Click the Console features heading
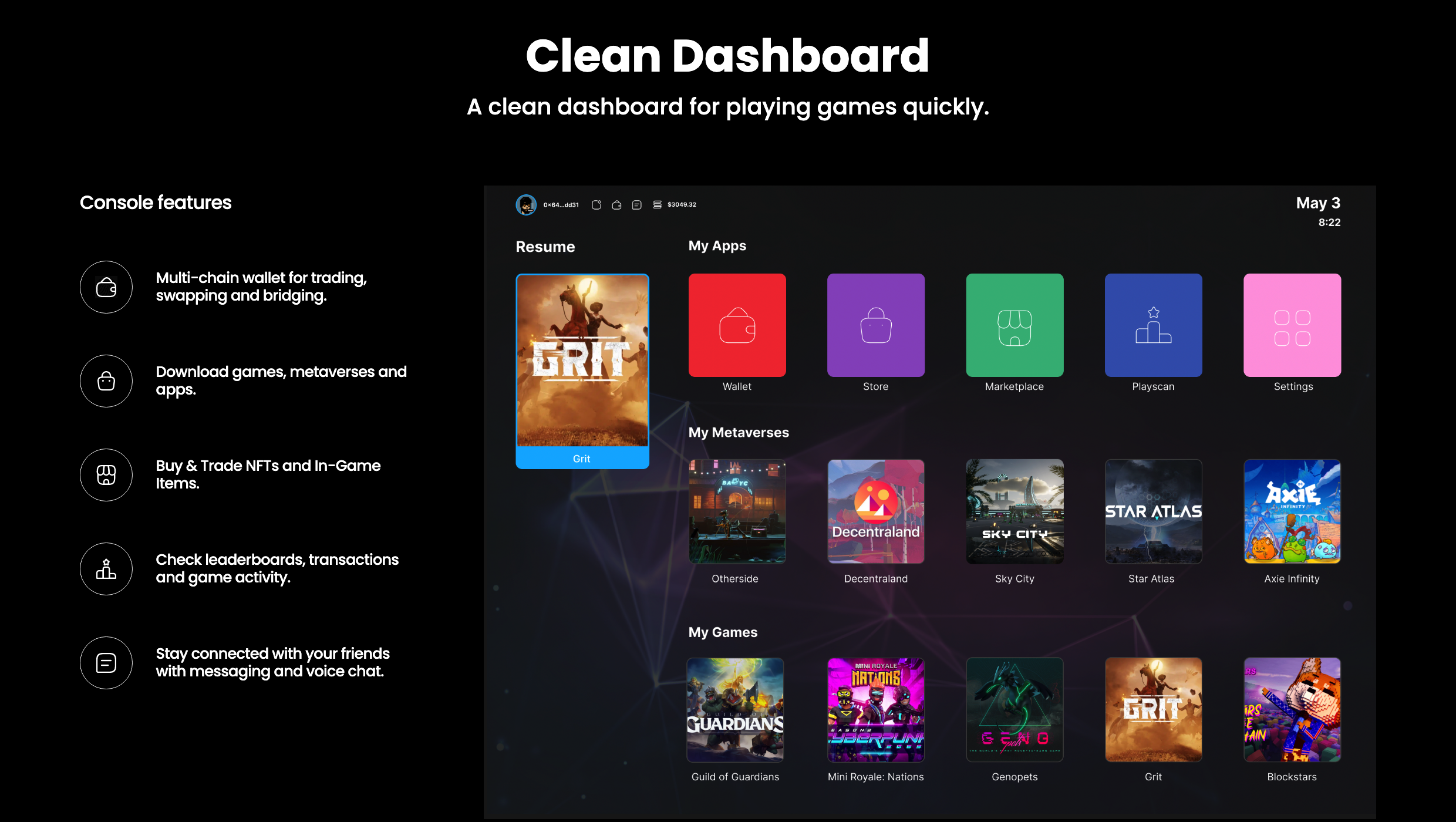The width and height of the screenshot is (1456, 822). [156, 203]
